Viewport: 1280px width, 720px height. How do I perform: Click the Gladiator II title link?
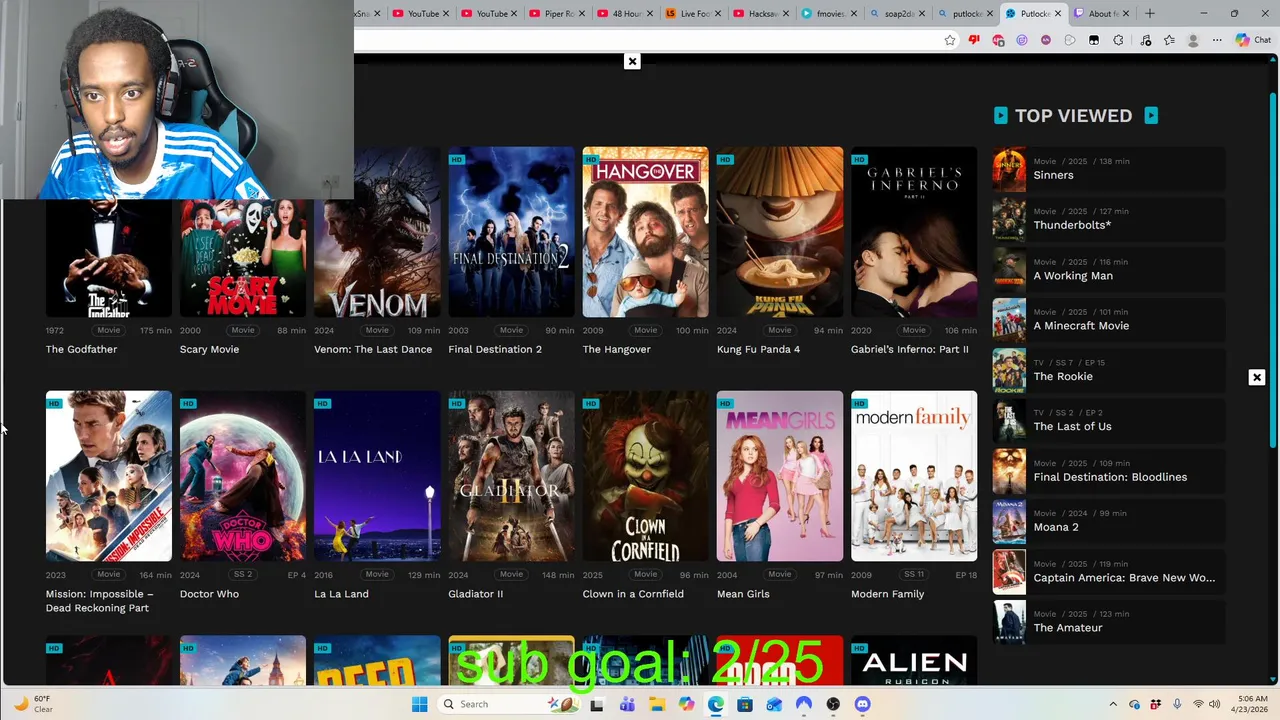coord(475,594)
